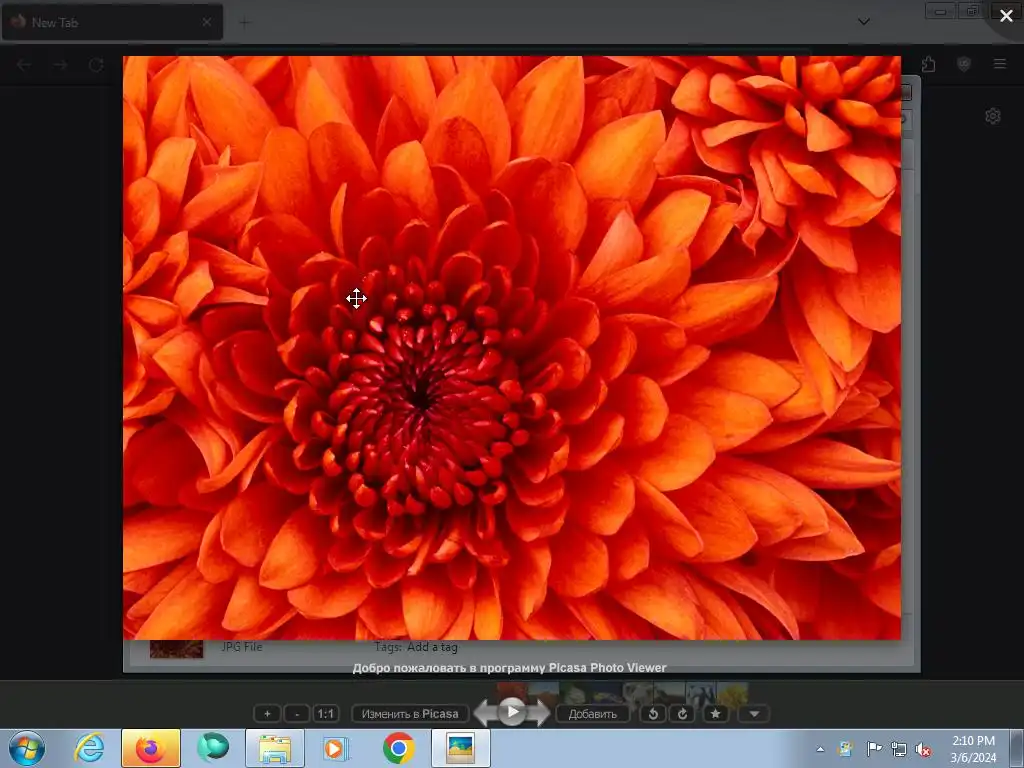
Task: Switch to Picasa Photo Viewer taskbar button
Action: 461,748
